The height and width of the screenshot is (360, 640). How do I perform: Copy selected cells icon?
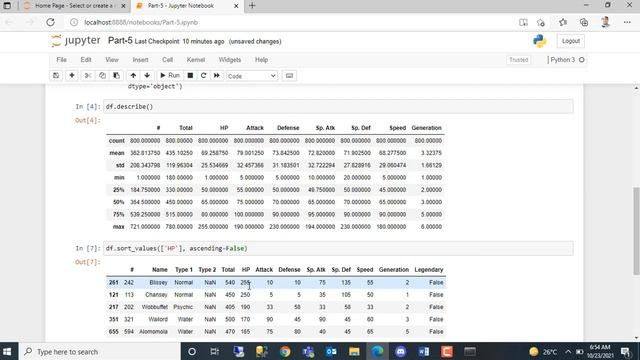pos(102,76)
